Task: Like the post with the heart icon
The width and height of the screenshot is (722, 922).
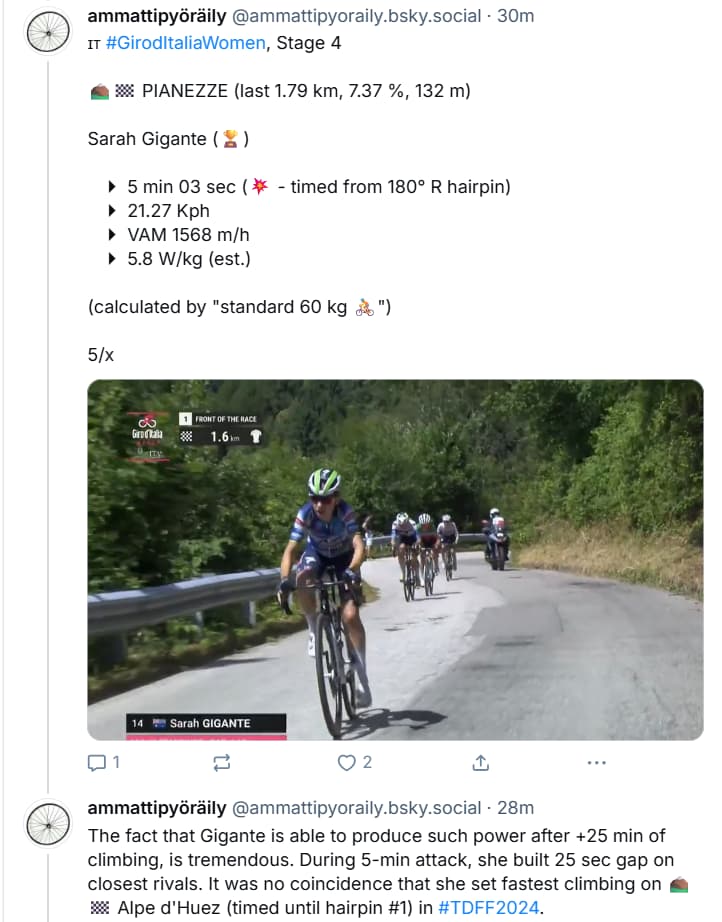Action: (347, 763)
